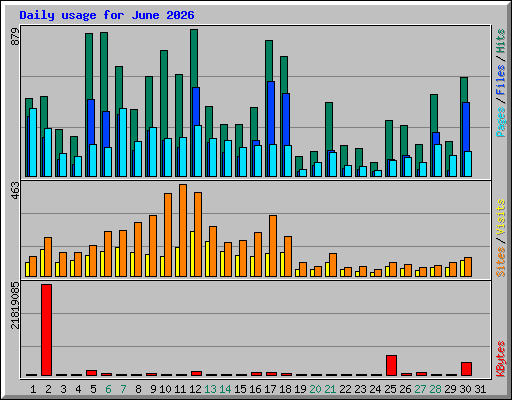Viewport: 512px width, 400px height.
Task: Click the Visits legend label
Action: click(500, 218)
